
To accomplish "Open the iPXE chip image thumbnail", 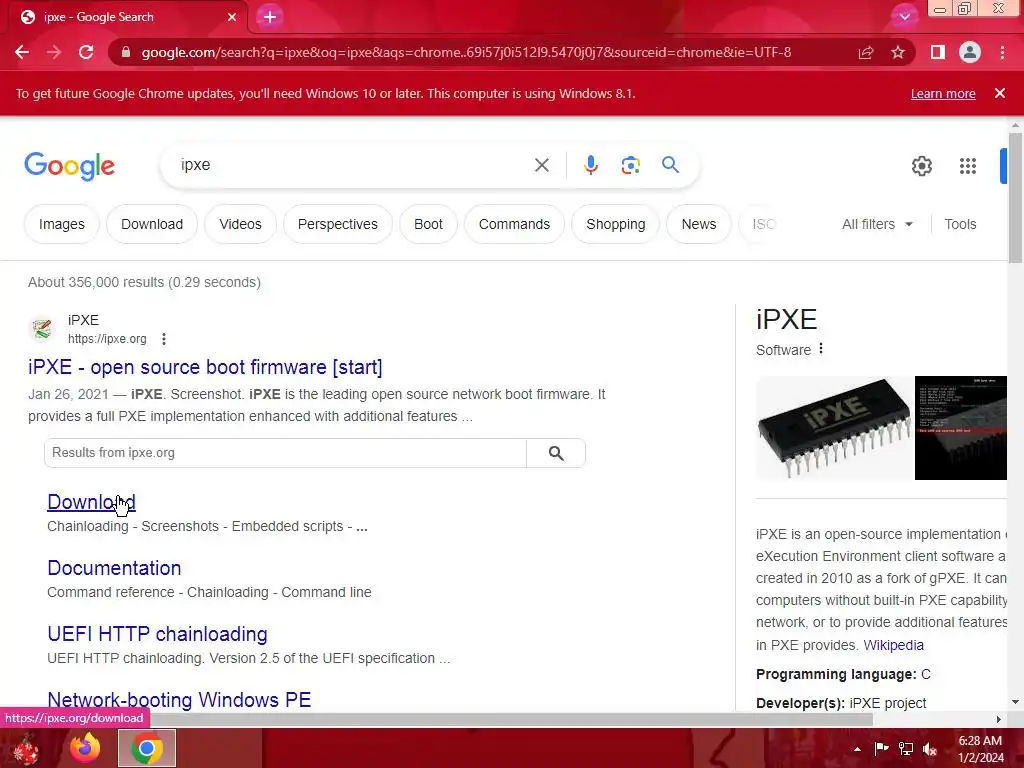I will pyautogui.click(x=834, y=428).
